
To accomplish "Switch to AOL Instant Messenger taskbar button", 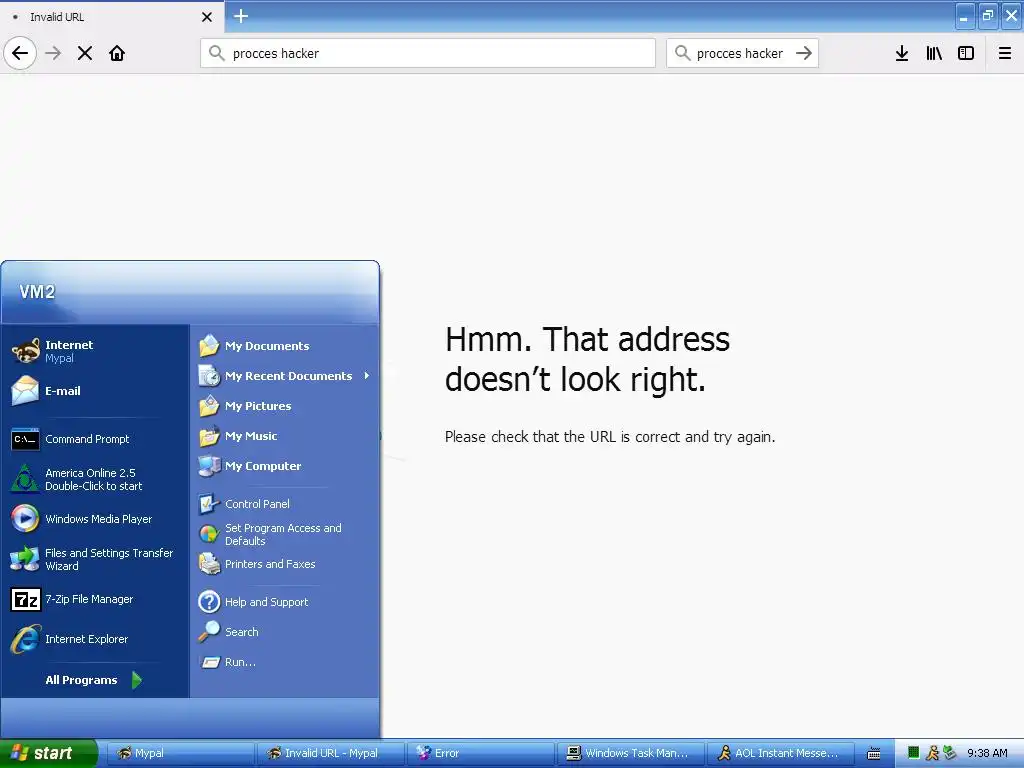I will tap(780, 753).
